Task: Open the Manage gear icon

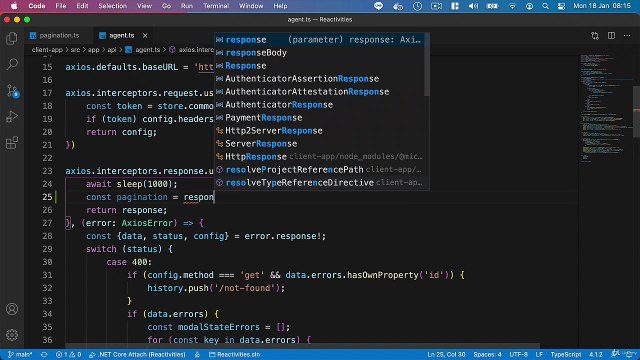Action: point(12,335)
